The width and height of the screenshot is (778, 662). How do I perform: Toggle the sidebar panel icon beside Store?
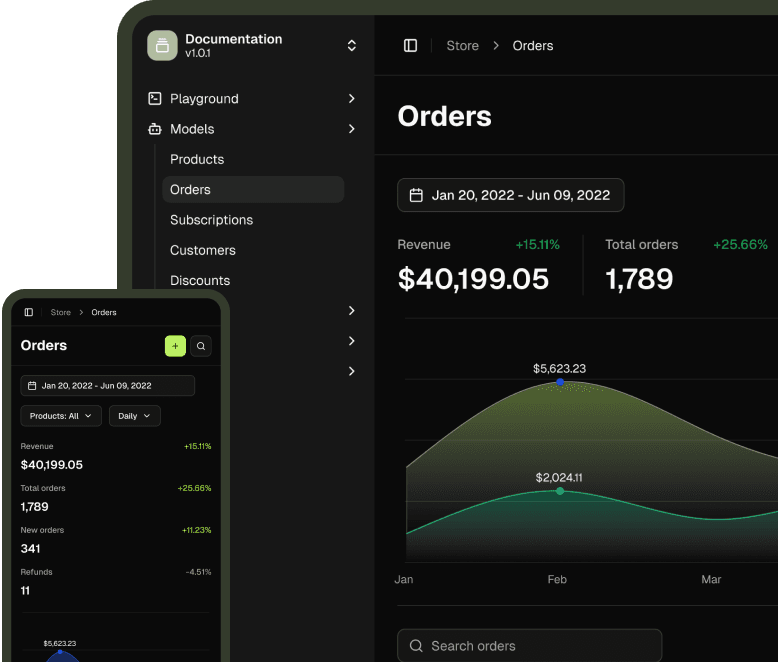point(410,46)
